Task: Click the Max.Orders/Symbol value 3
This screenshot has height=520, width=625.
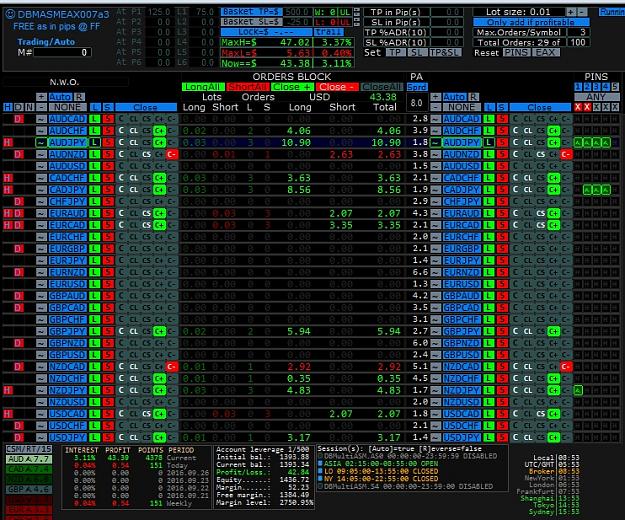Action: tap(578, 32)
